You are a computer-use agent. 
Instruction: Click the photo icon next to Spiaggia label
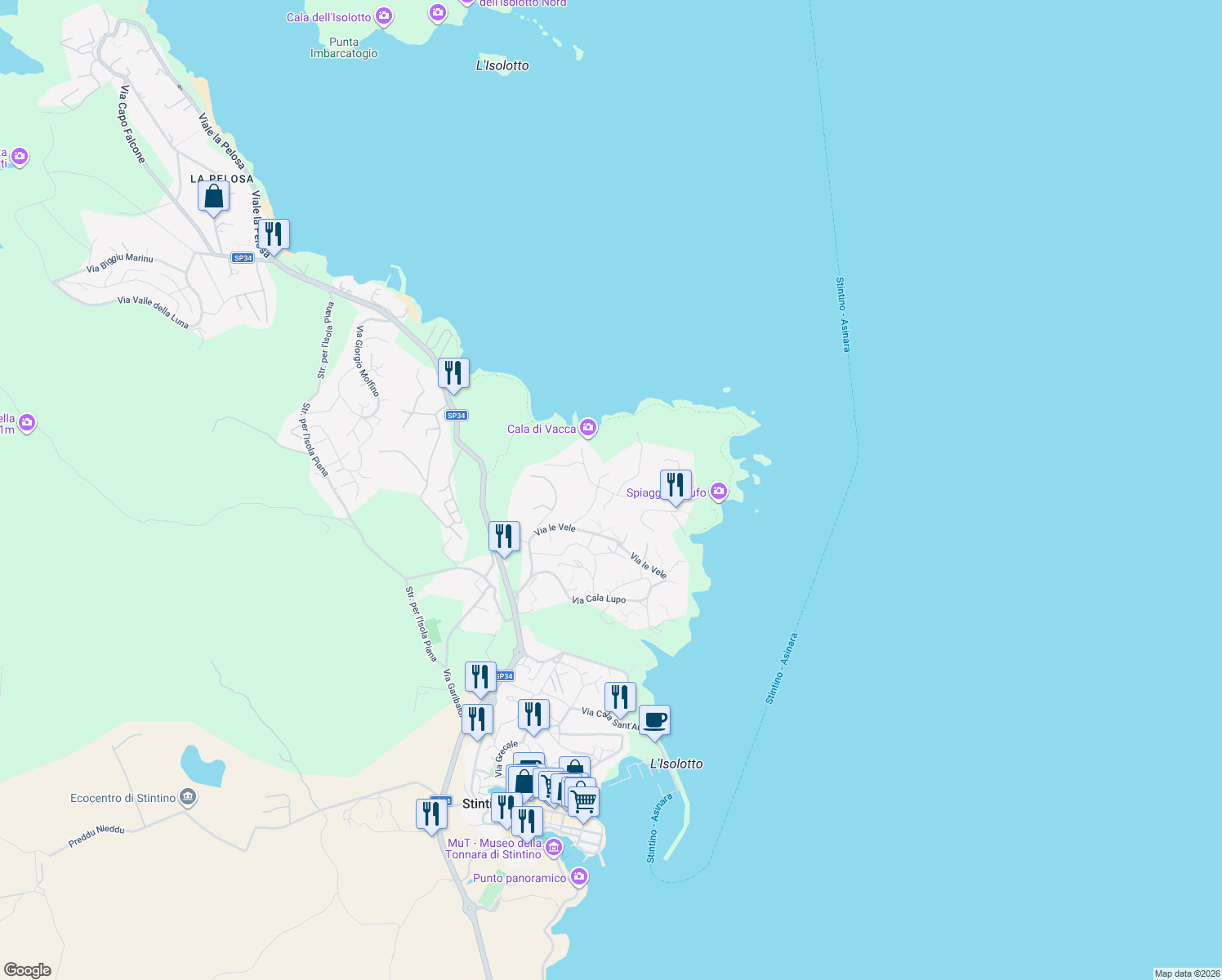[718, 491]
